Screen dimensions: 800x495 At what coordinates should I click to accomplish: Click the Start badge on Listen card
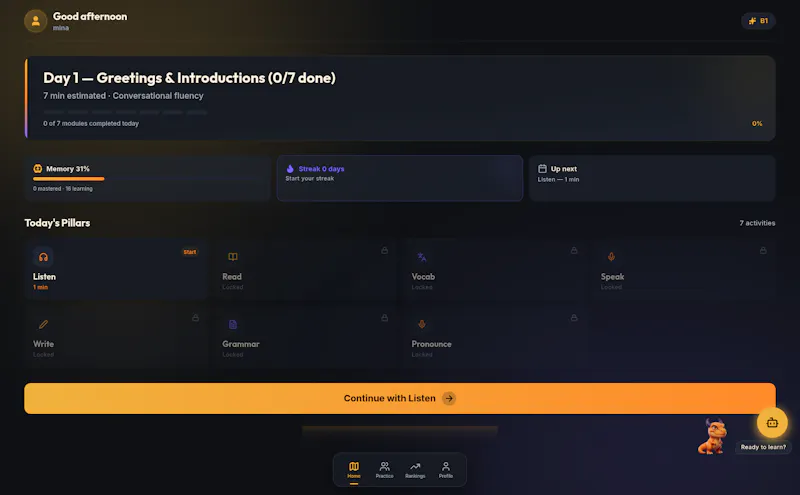[190, 252]
